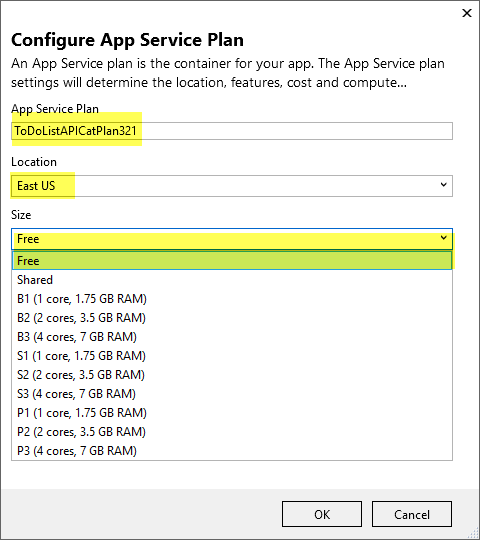The width and height of the screenshot is (480, 540).
Task: Pick S2 (2 cores, 3.5 GB RAM)
Action: 232,374
